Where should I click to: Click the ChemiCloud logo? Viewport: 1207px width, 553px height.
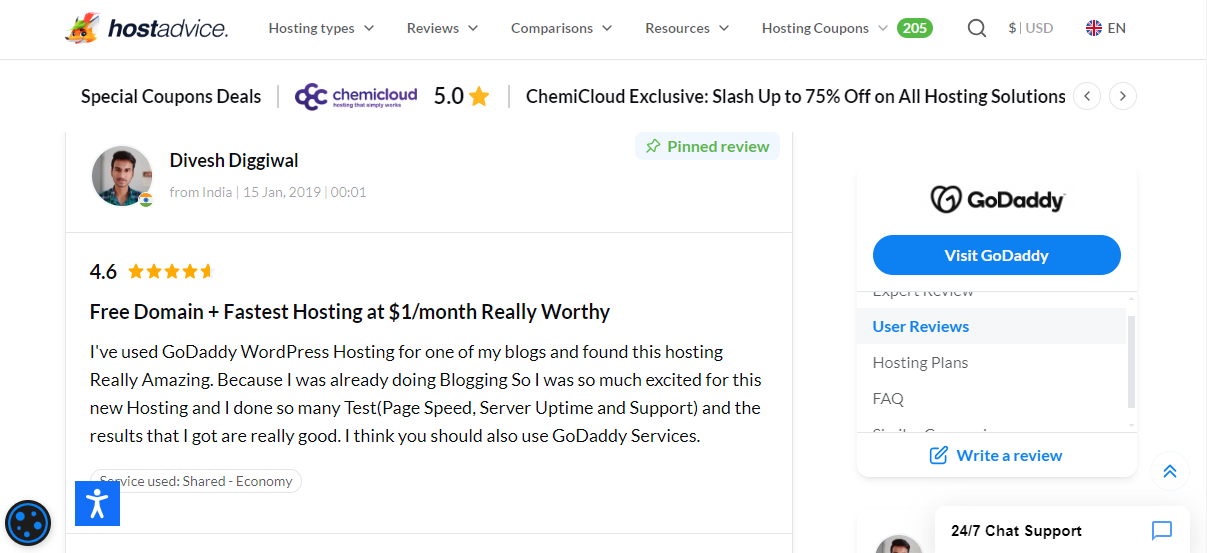tap(356, 96)
